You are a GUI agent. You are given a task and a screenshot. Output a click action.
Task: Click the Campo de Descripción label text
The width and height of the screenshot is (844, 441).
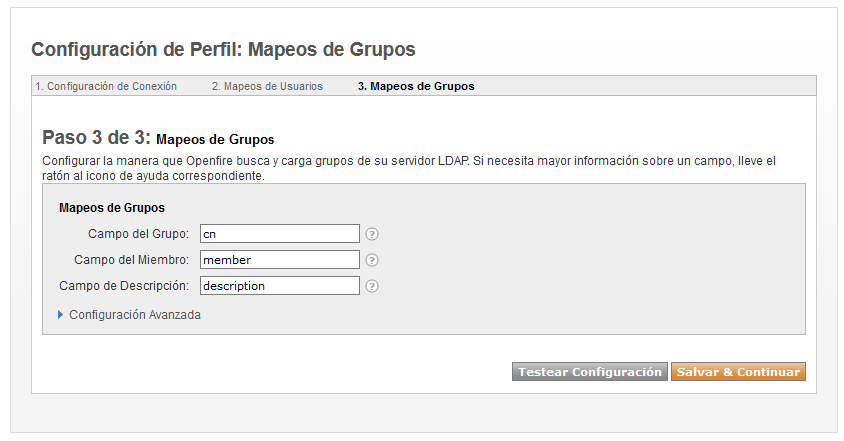124,286
